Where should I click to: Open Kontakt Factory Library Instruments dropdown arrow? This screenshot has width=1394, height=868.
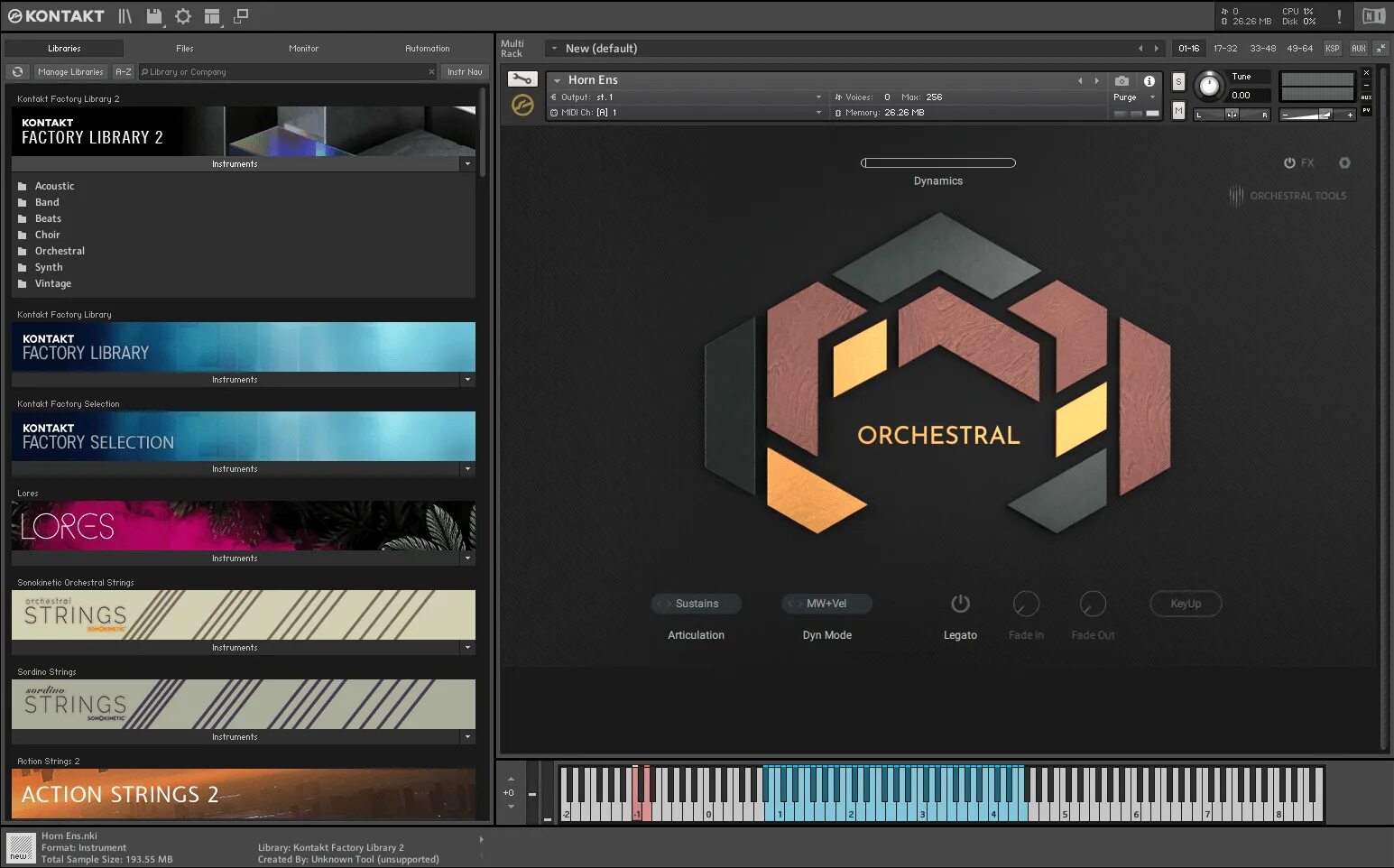467,380
